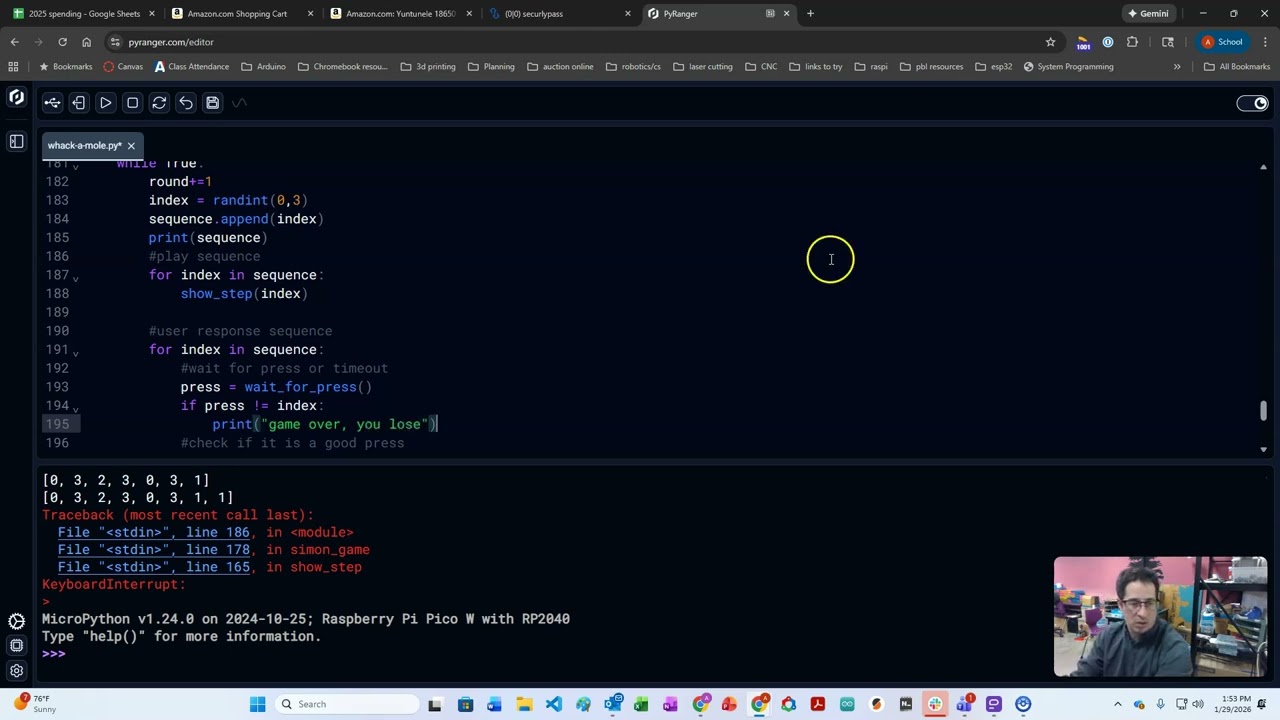This screenshot has width=1280, height=720.
Task: Click the Gemini button in Chrome
Action: click(1148, 14)
